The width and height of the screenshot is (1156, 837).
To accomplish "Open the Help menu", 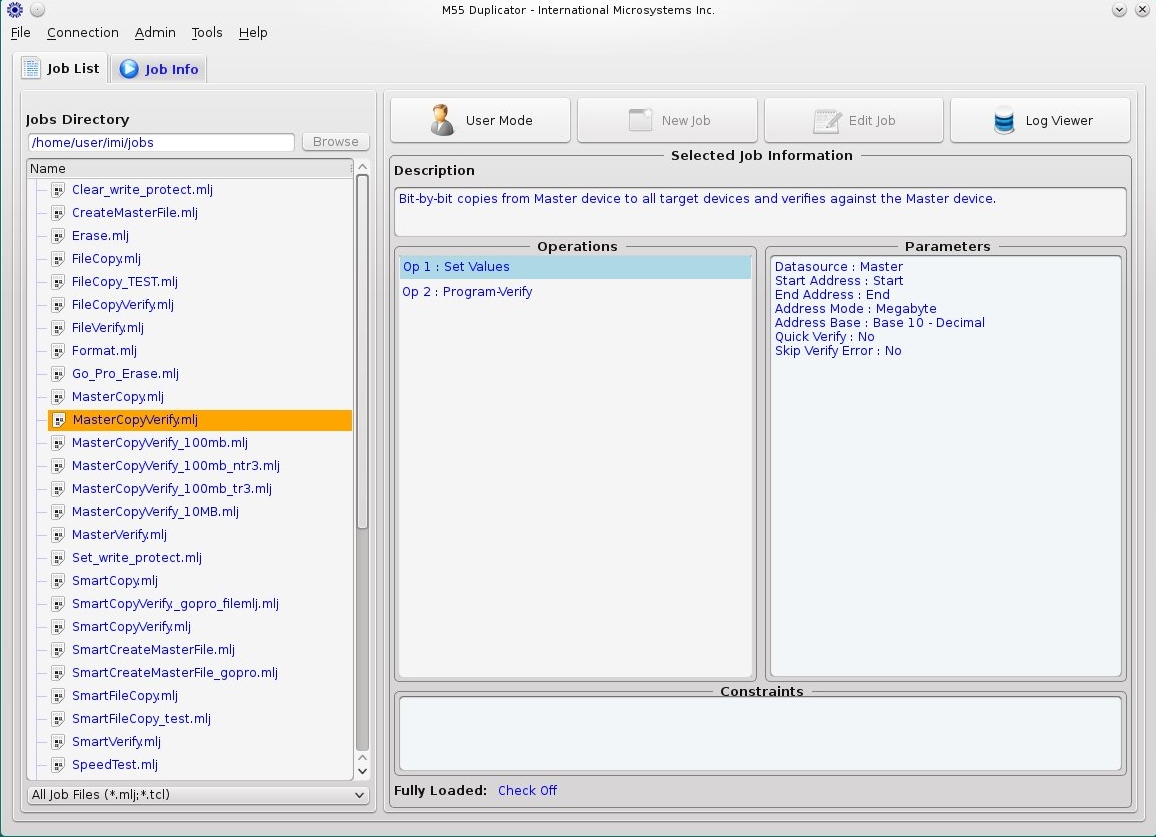I will pos(253,32).
